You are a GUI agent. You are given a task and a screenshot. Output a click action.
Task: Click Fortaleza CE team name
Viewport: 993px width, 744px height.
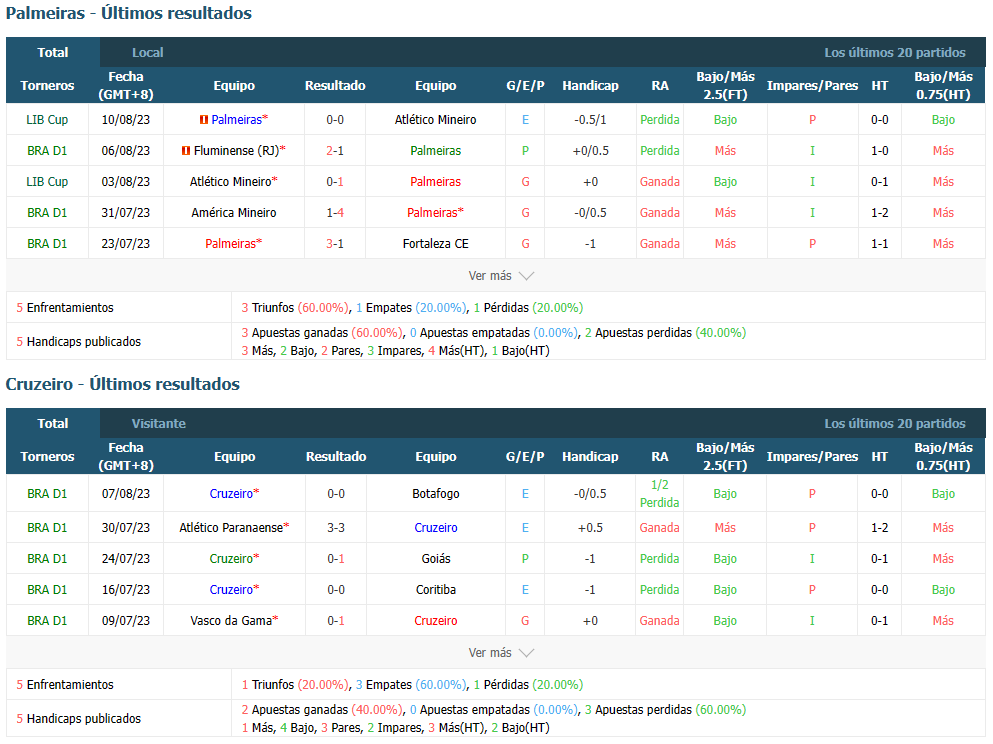point(436,244)
